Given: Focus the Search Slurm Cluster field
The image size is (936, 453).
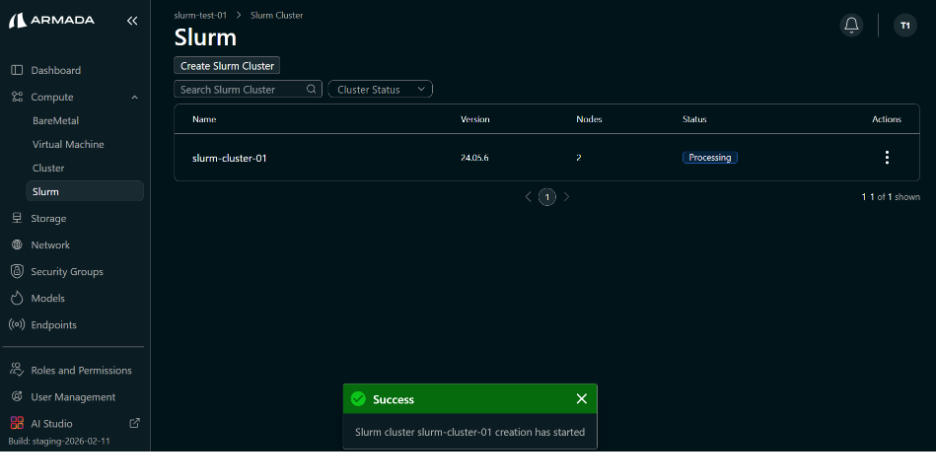Looking at the screenshot, I should pyautogui.click(x=248, y=89).
